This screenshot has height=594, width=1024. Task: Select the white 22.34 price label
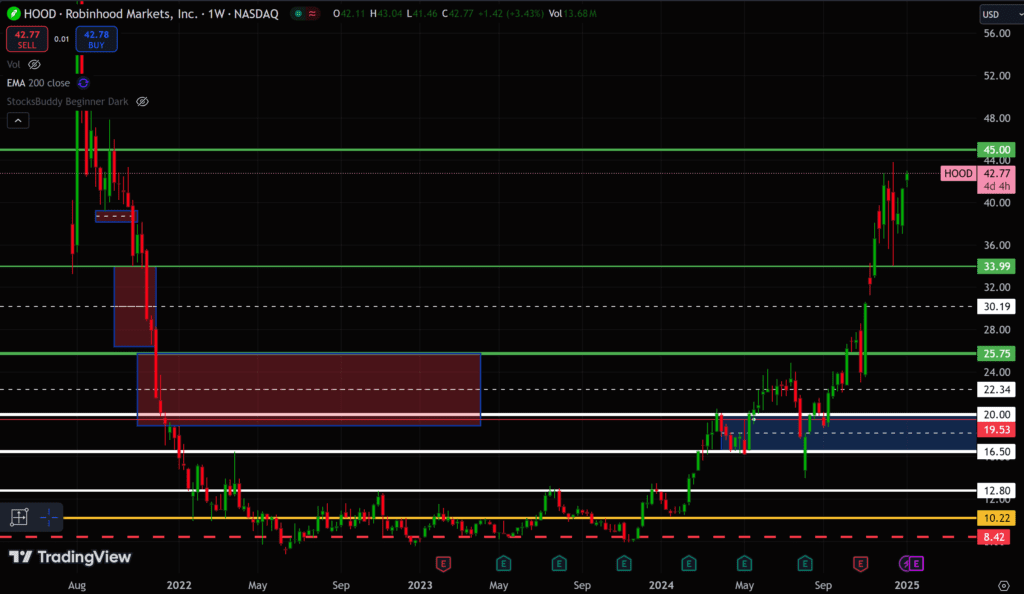coord(996,390)
